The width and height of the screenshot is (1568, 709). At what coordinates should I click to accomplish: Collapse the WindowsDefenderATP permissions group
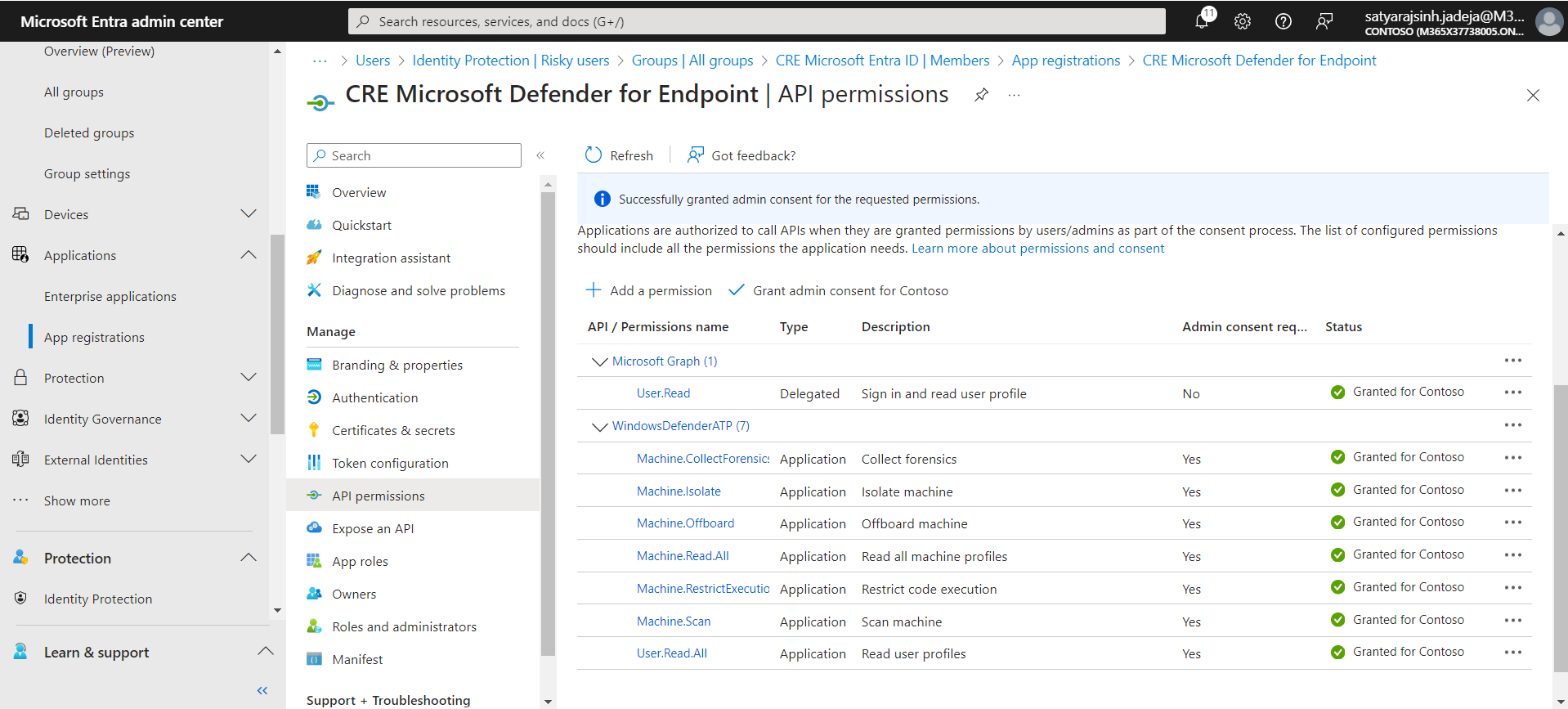pos(599,426)
